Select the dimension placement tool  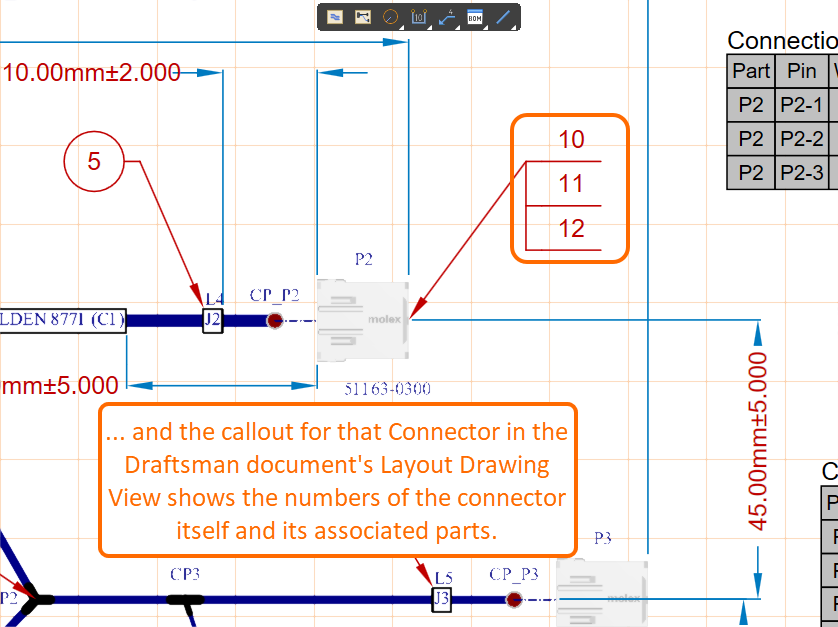tap(419, 17)
